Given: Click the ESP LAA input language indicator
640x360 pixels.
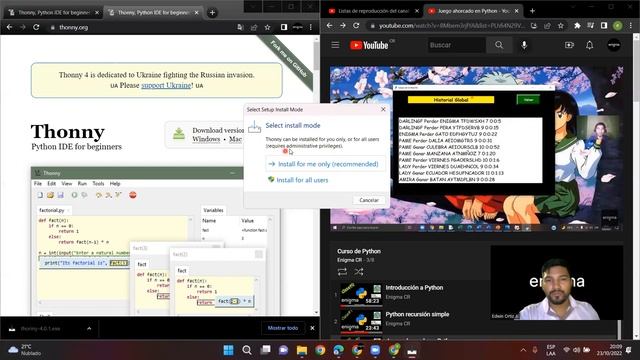Looking at the screenshot, I should pyautogui.click(x=551, y=350).
